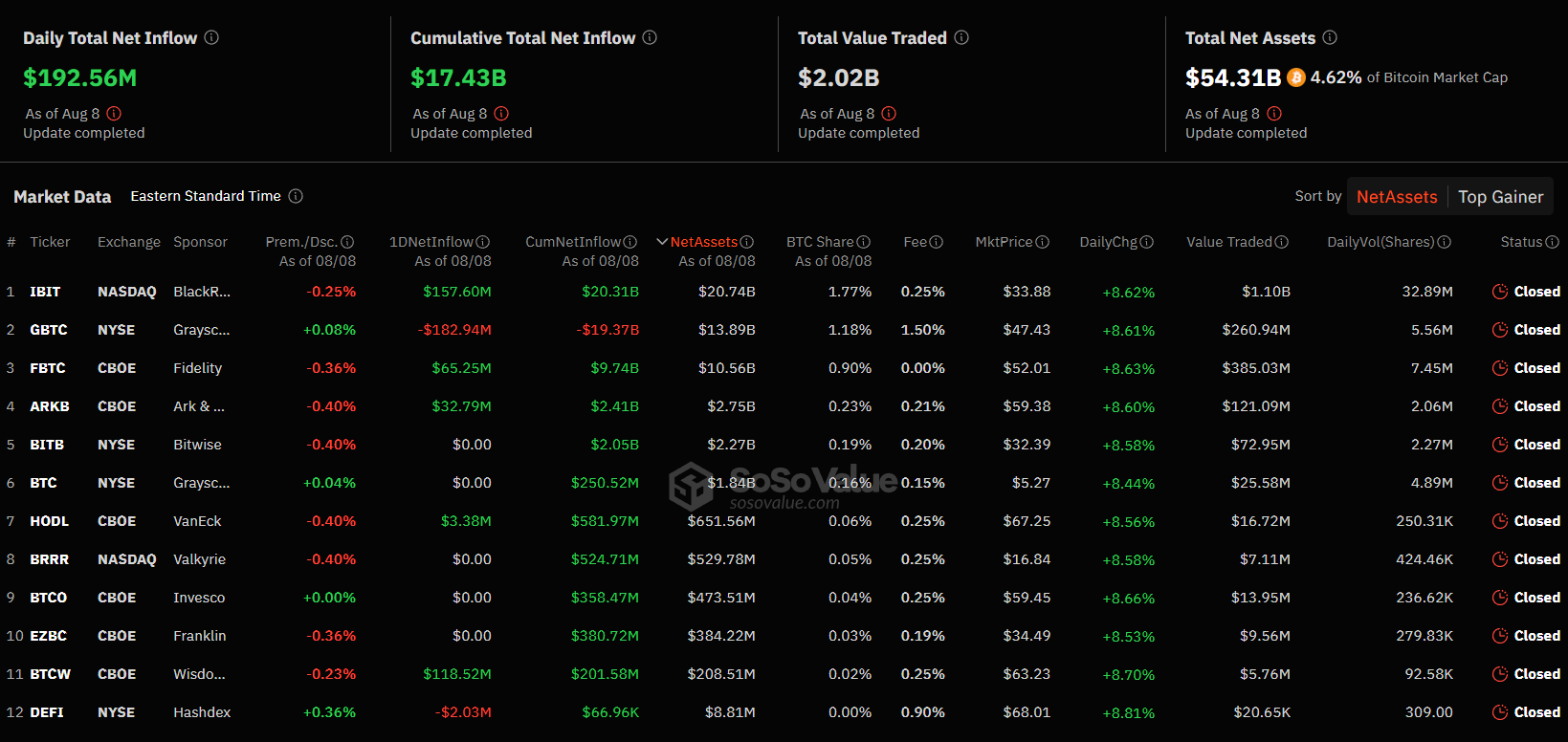The image size is (1568, 742).
Task: Click the orange Bitcoin logo icon
Action: pyautogui.click(x=1296, y=77)
